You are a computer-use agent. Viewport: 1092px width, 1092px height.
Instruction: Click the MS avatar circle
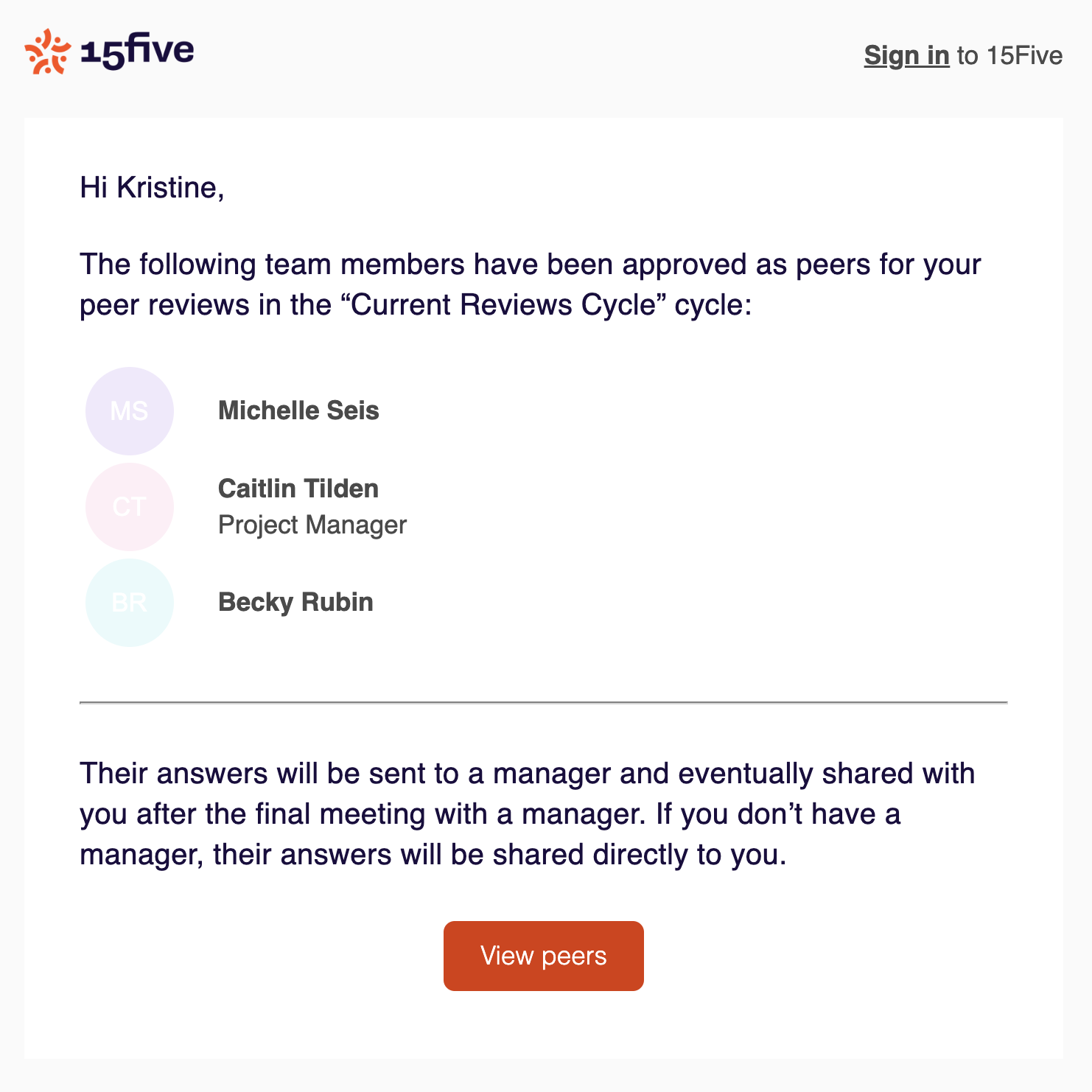(130, 411)
